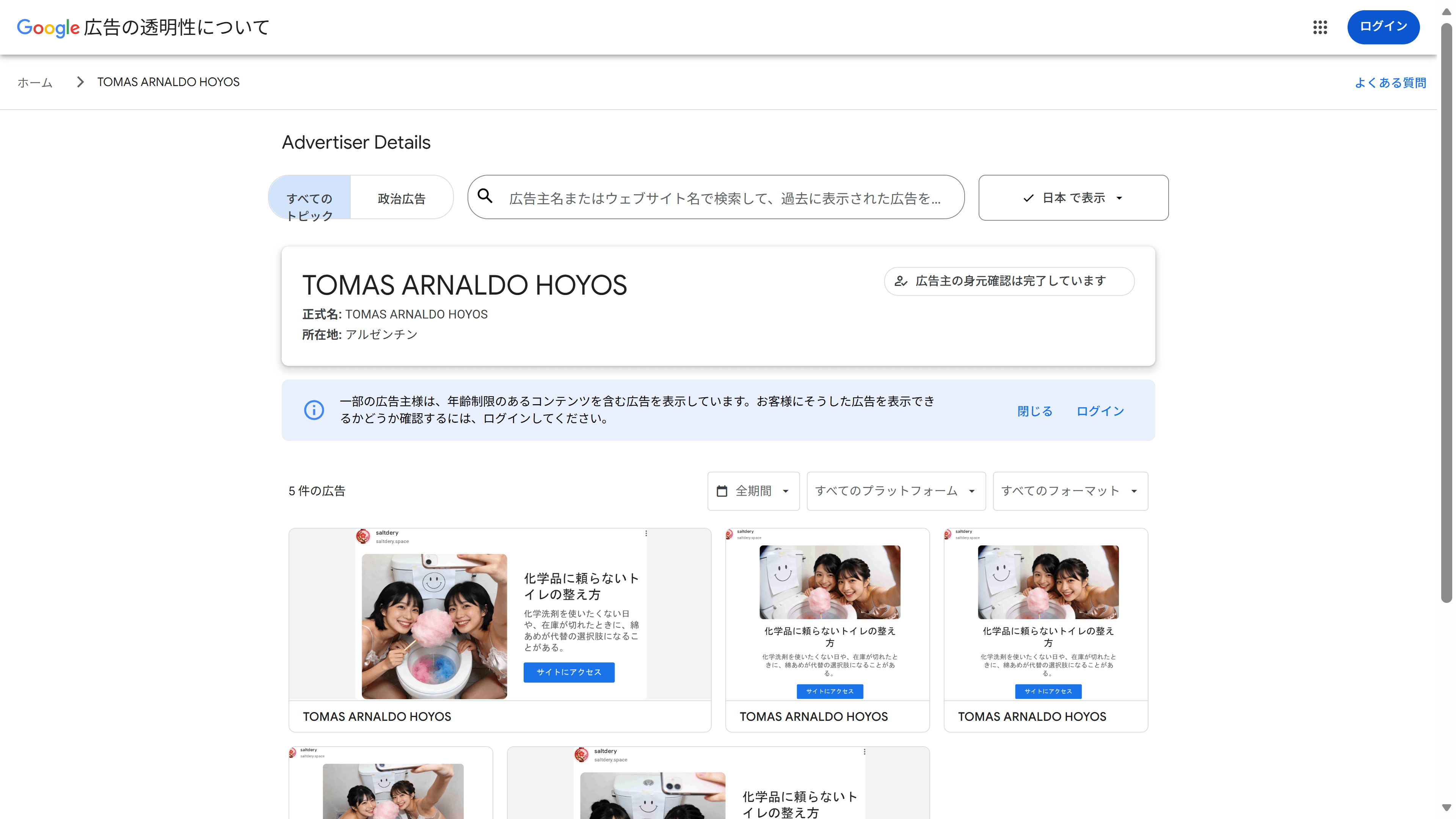
Task: Click the info icon in the age-restriction notice
Action: pos(314,410)
